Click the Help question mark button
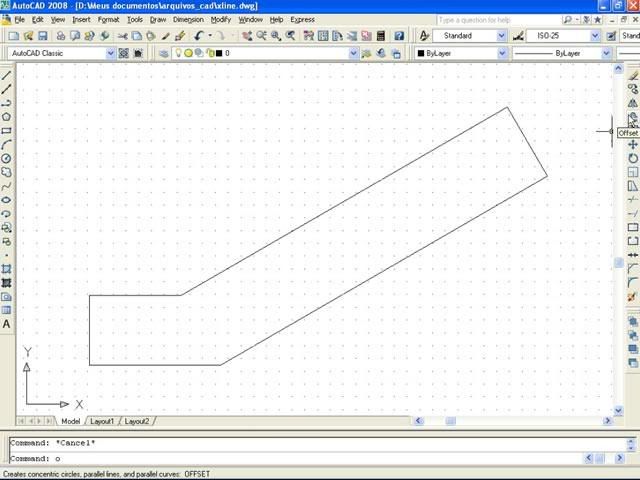This screenshot has width=640, height=480. click(399, 36)
